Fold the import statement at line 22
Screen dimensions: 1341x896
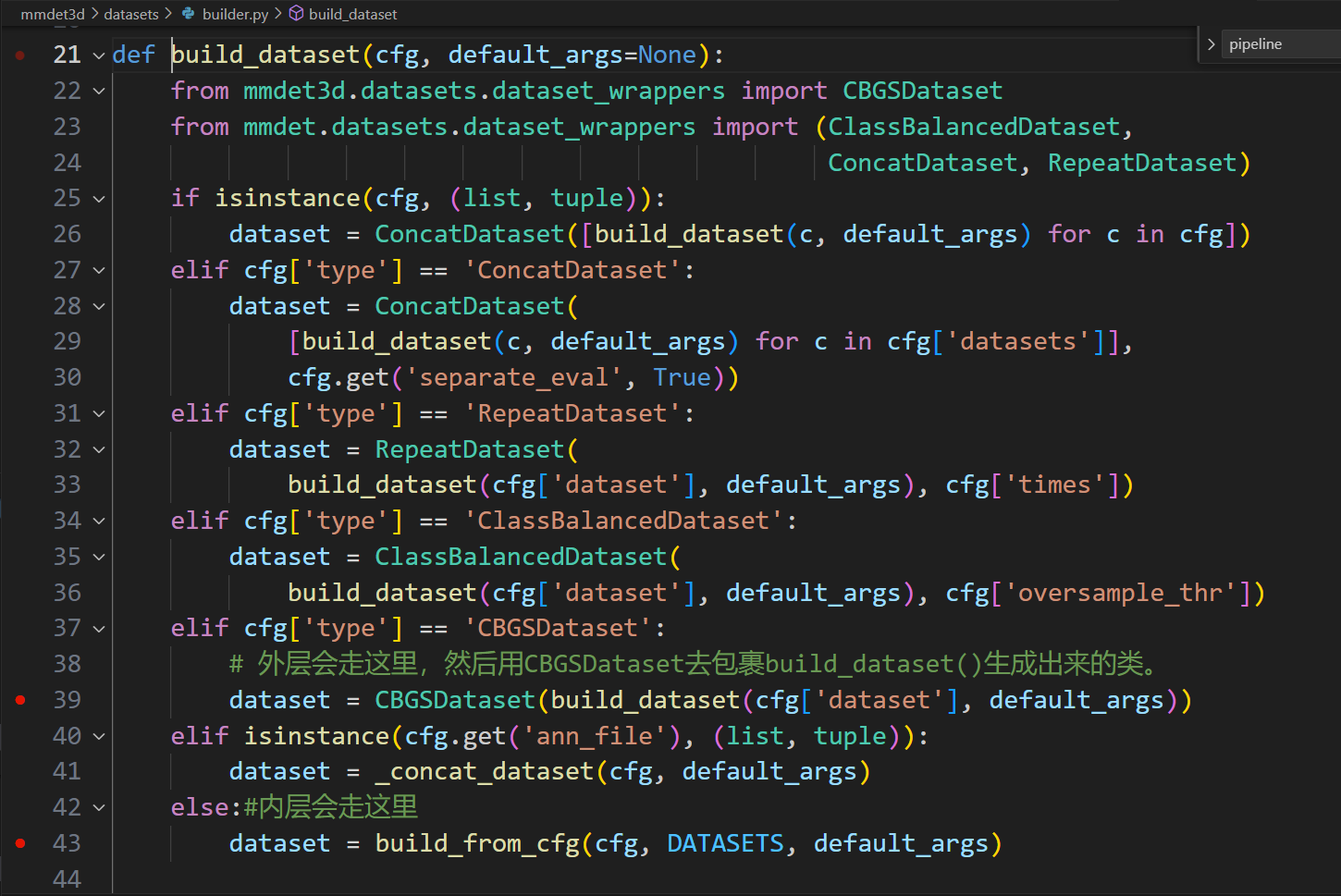click(99, 92)
